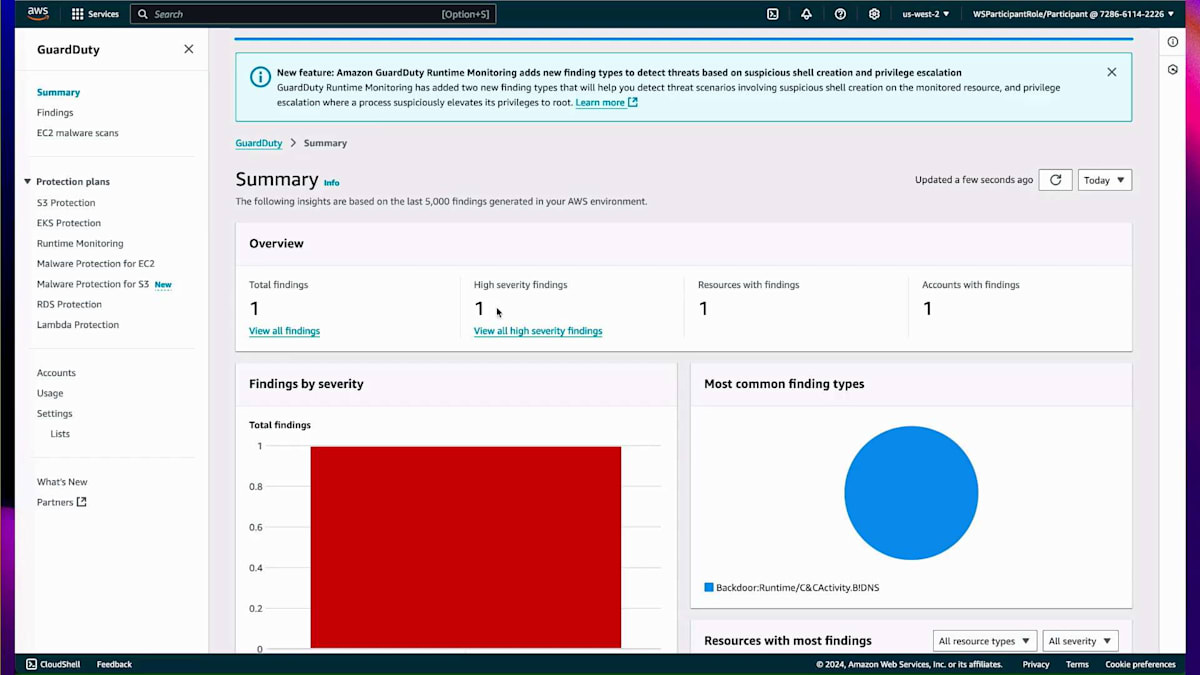Open Malware Protection for S3
1200x675 pixels.
pos(93,284)
